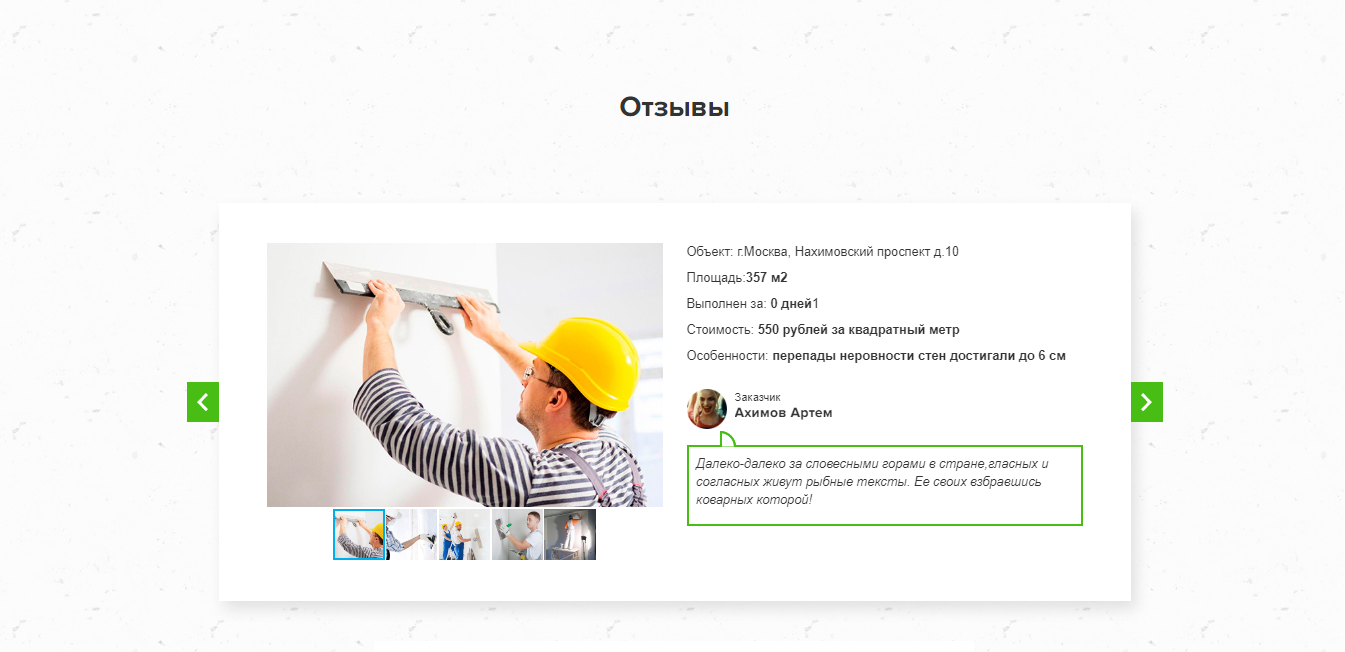This screenshot has width=1345, height=652.
Task: Click review quote starting Далеко-далеко за словесными
Action: (x=885, y=485)
